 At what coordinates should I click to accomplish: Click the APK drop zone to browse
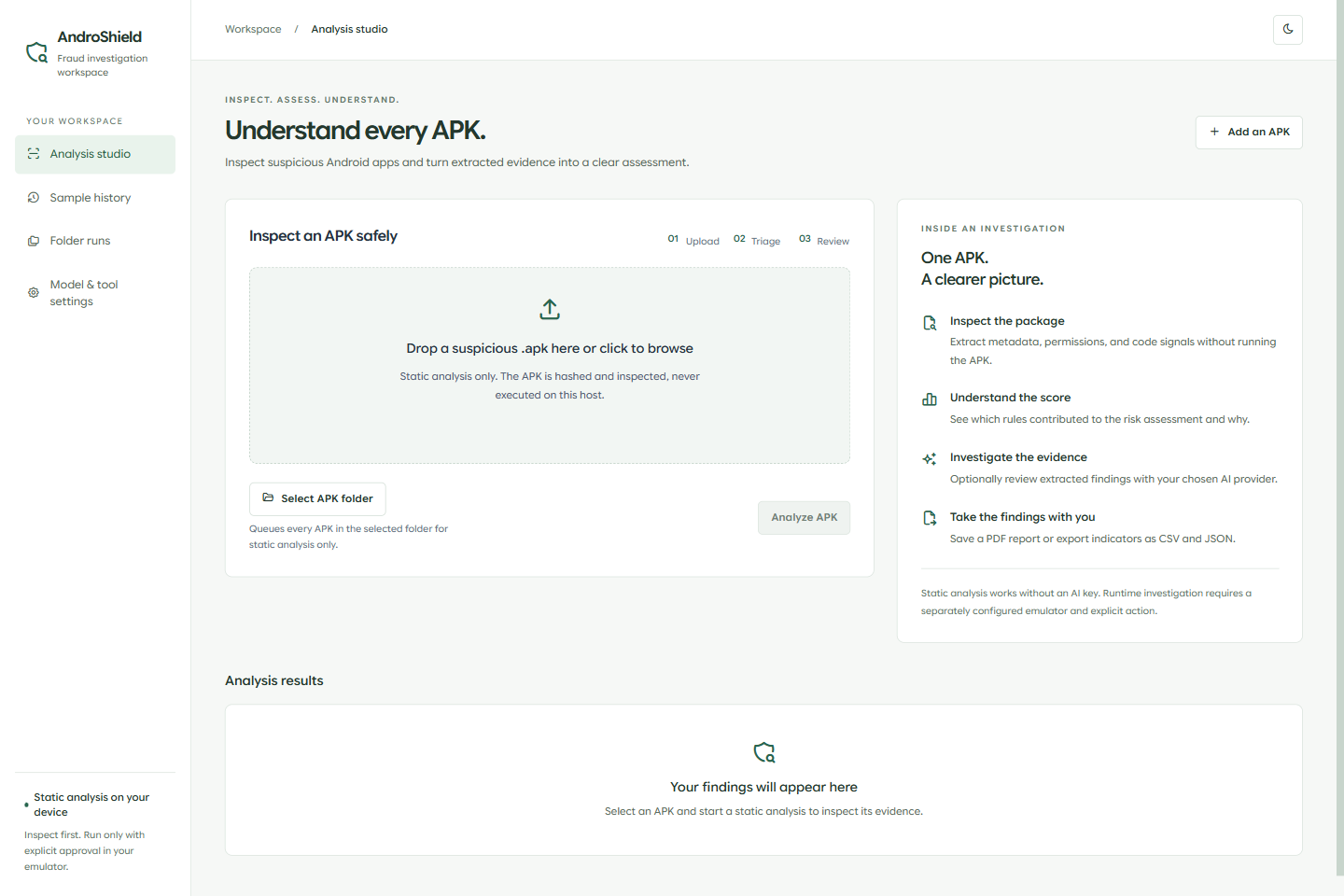click(x=550, y=366)
